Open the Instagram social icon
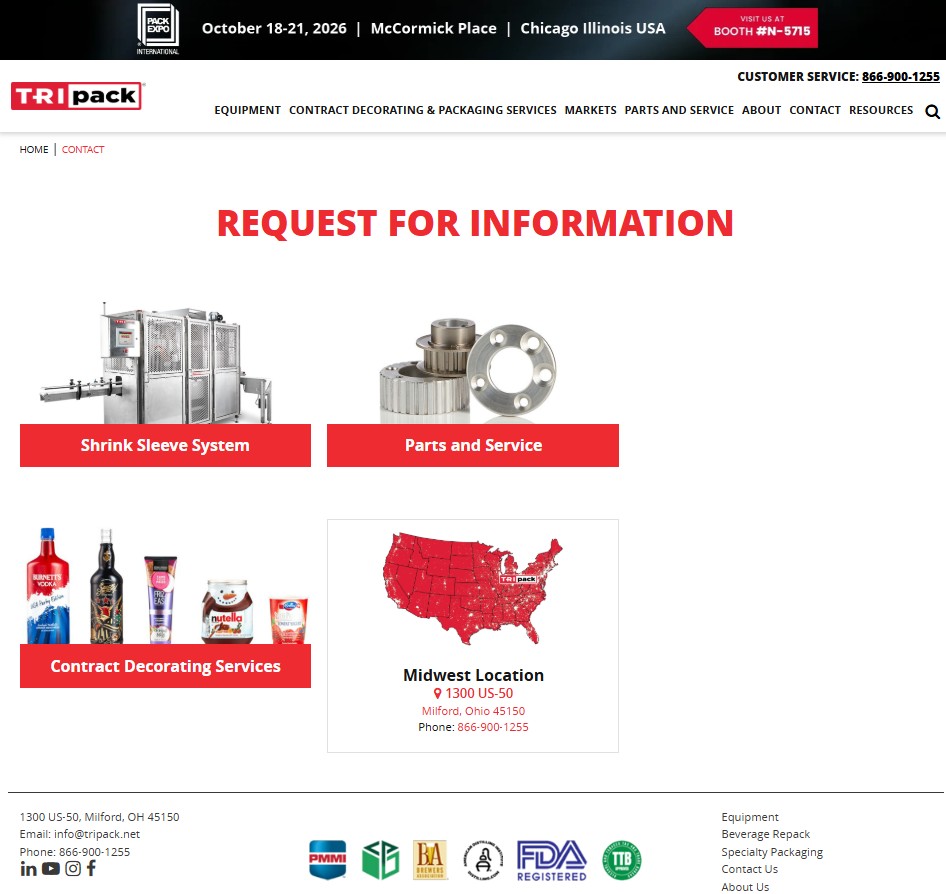946x894 pixels. pos(73,869)
